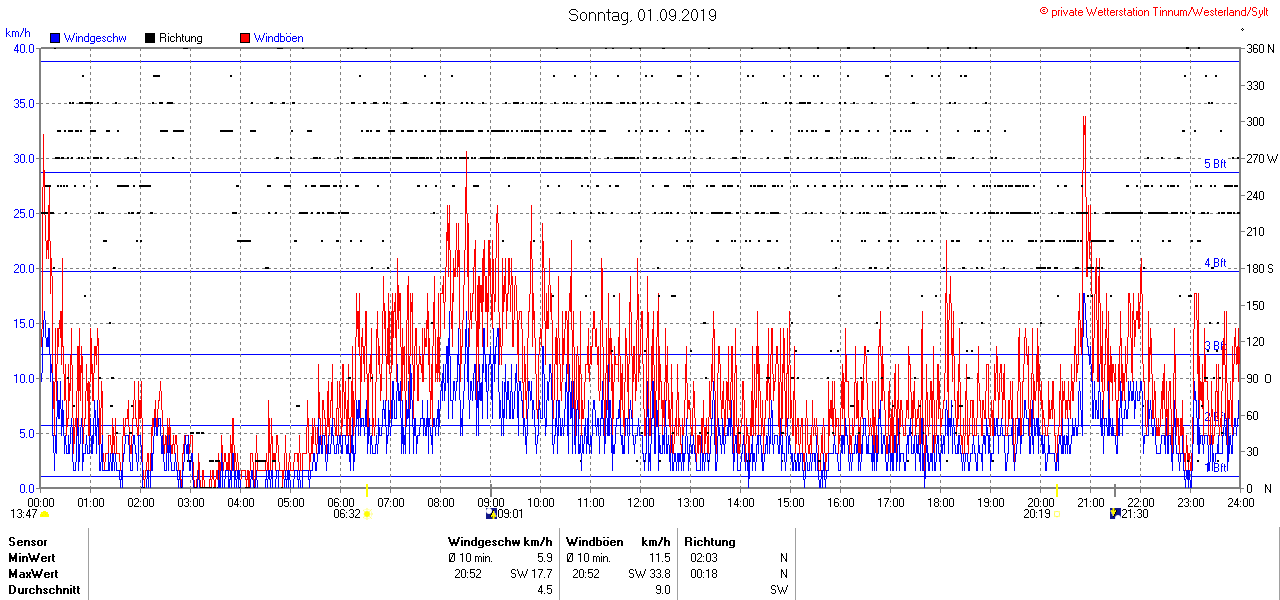
Task: Click the 09:01 time label
Action: pyautogui.click(x=510, y=514)
